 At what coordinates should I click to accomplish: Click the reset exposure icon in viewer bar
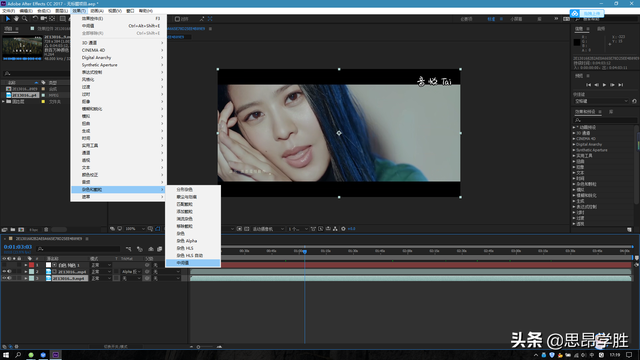click(x=343, y=229)
